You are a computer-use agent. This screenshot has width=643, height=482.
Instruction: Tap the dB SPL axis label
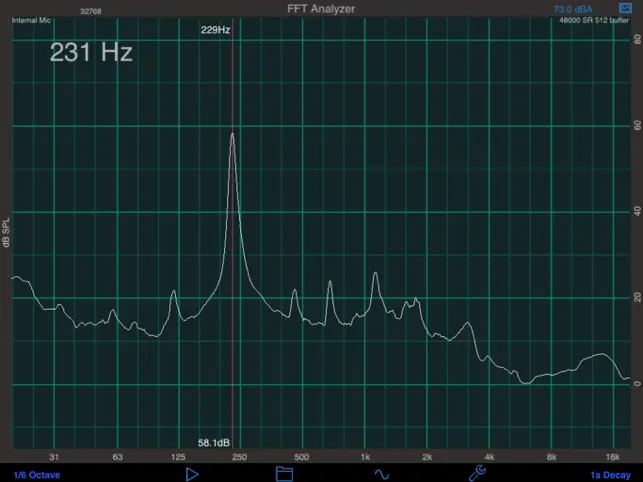point(6,233)
